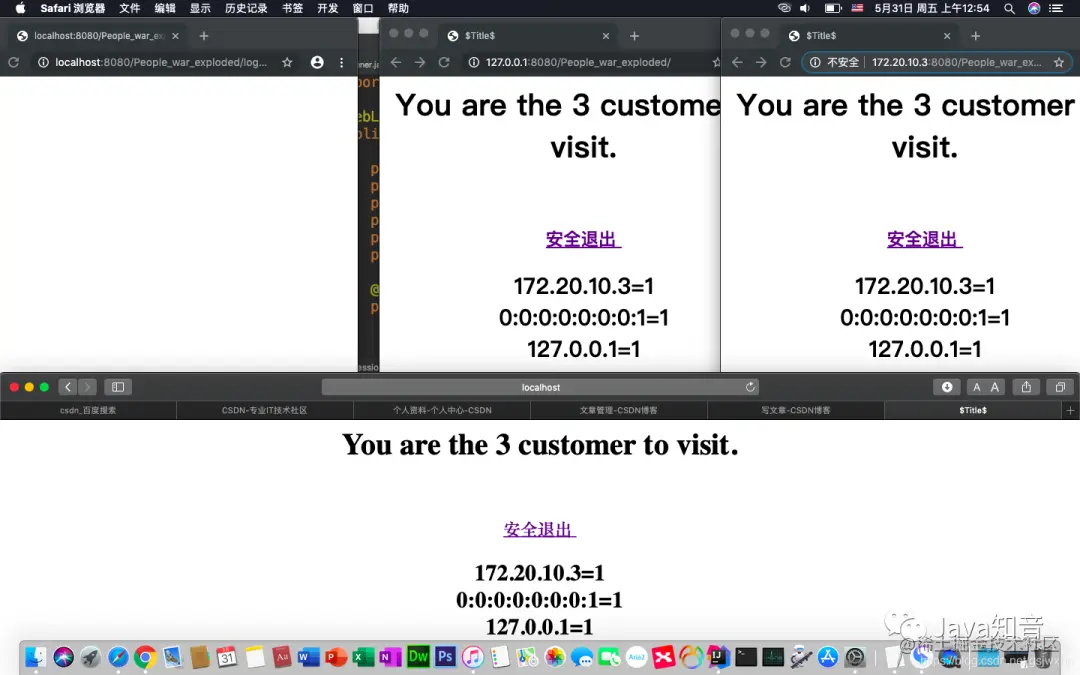Open the 个人资料-个人中心-CSDN tab

(x=442, y=411)
